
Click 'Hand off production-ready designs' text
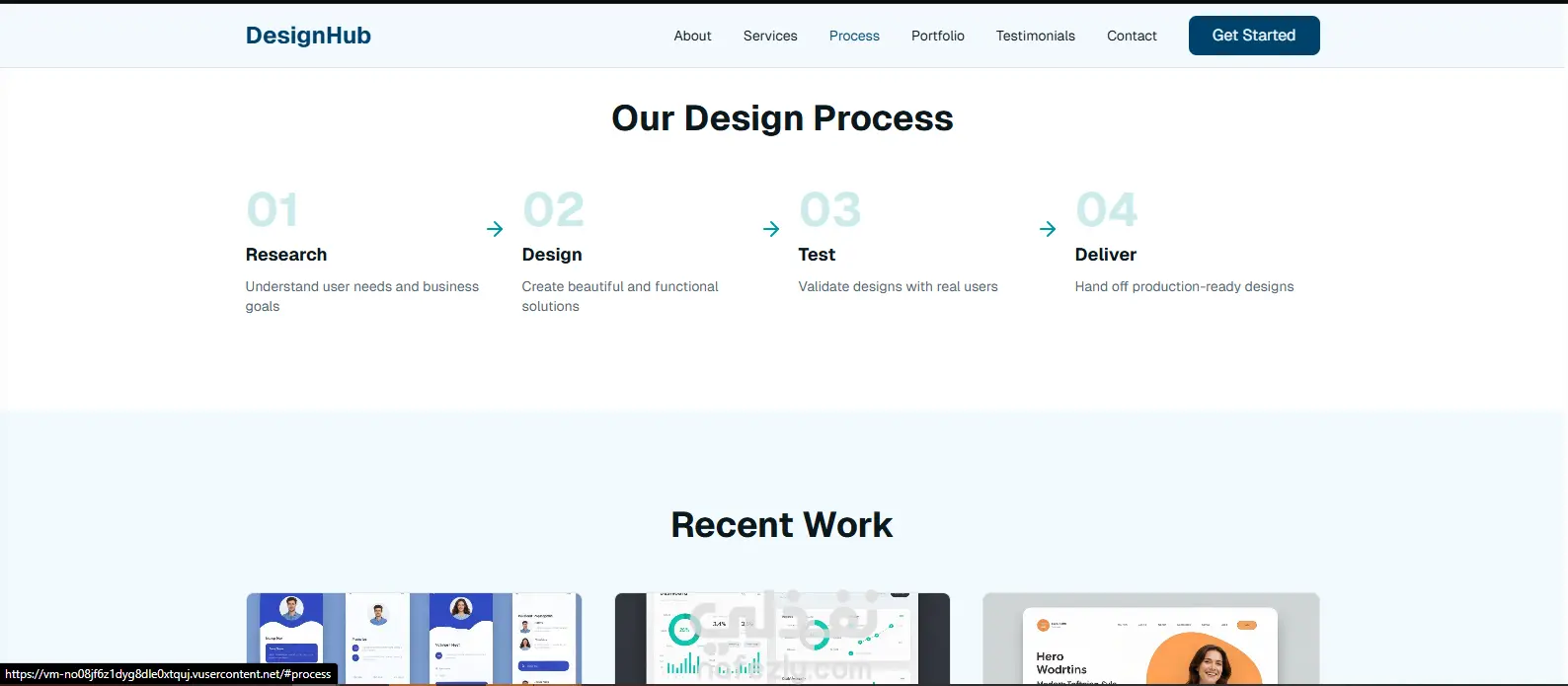coord(1185,286)
